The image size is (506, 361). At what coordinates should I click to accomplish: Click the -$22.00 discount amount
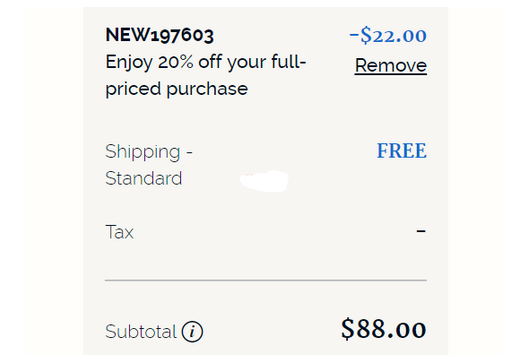coord(388,35)
